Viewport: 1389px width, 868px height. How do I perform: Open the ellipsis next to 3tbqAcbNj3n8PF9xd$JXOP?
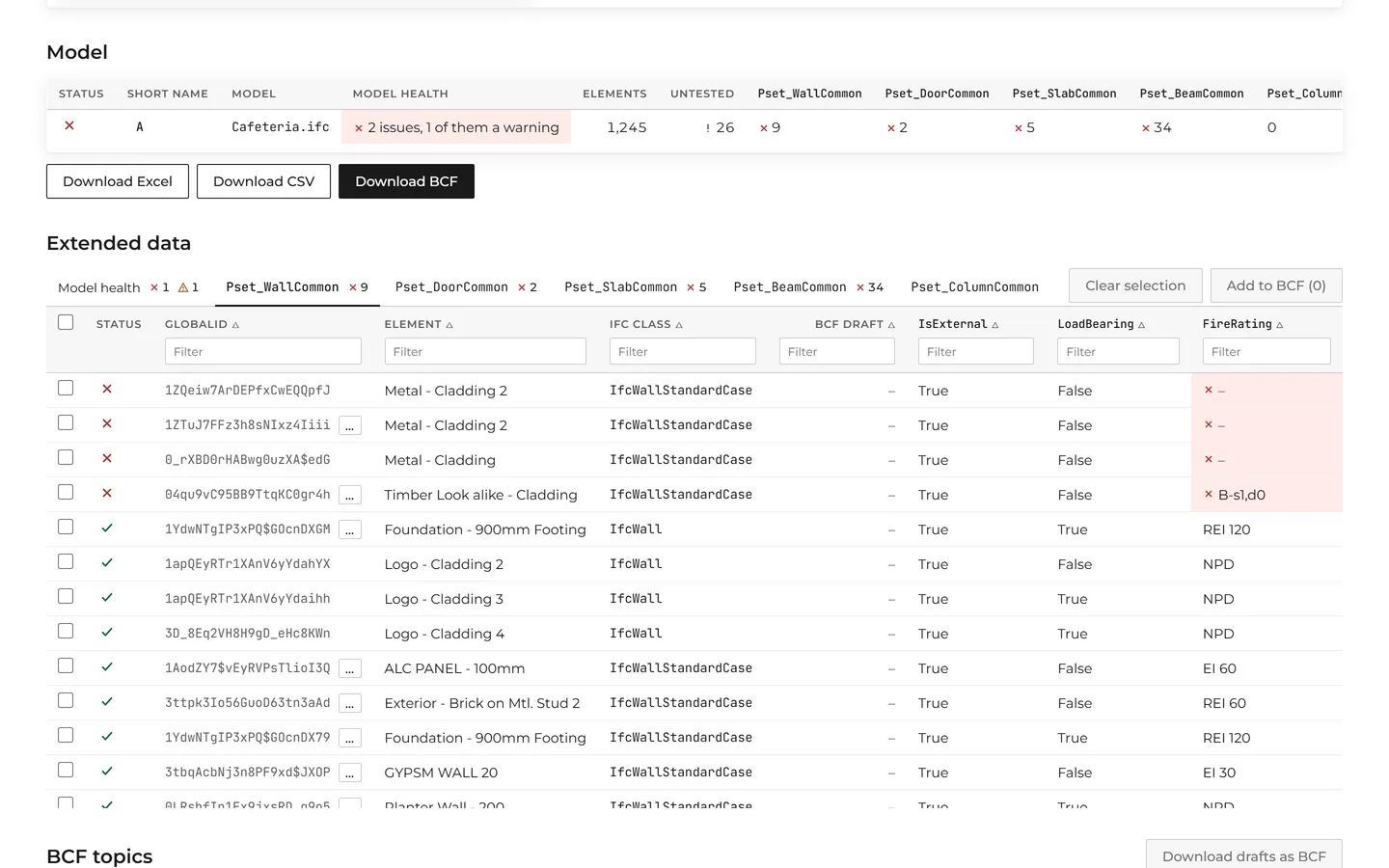[350, 773]
